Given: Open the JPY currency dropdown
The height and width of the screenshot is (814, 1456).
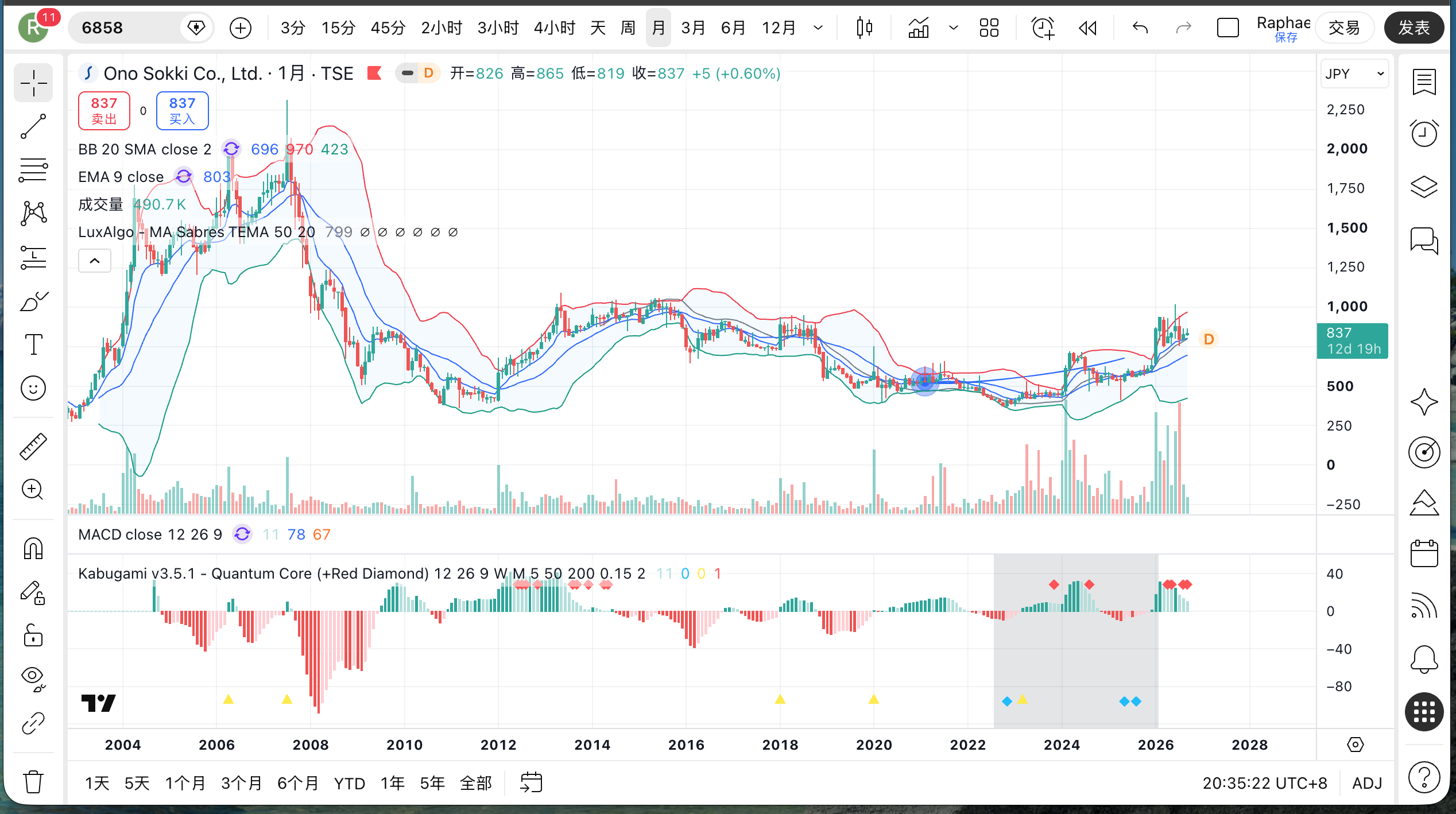Looking at the screenshot, I should (x=1354, y=74).
